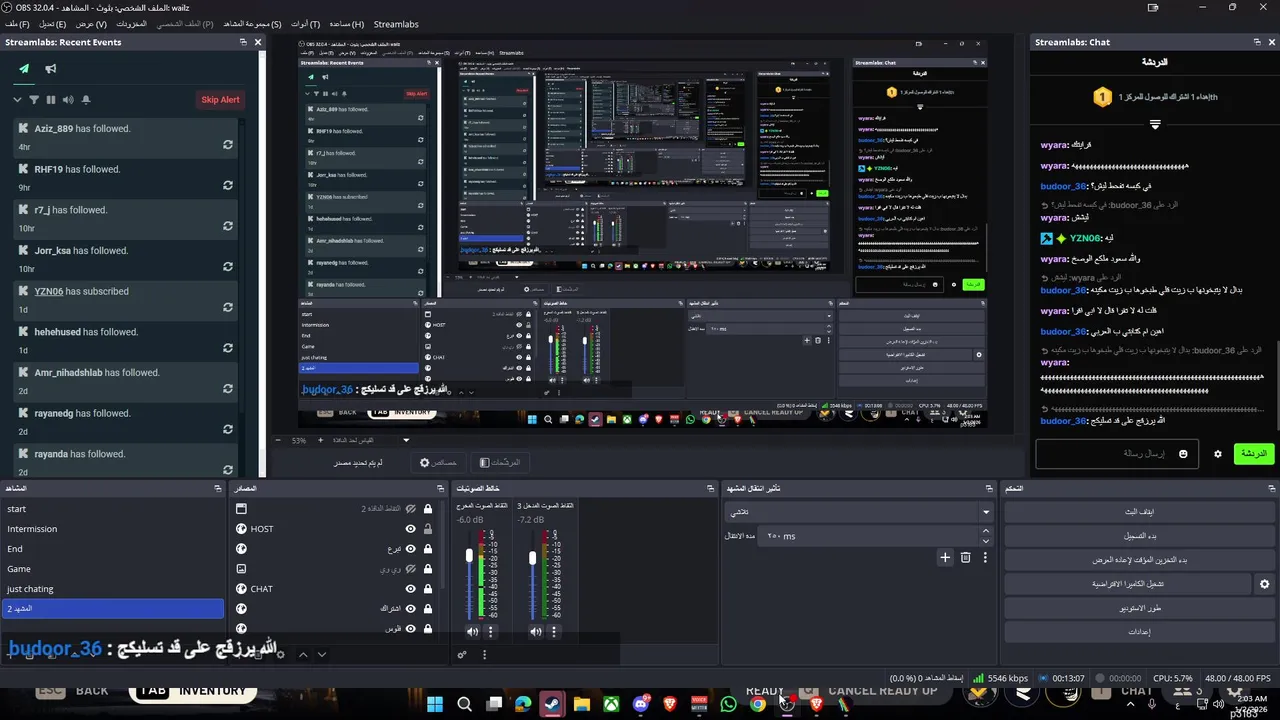Open the preview zoom dropdown next to 53%
Image resolution: width=1280 pixels, height=720 pixels.
406,440
